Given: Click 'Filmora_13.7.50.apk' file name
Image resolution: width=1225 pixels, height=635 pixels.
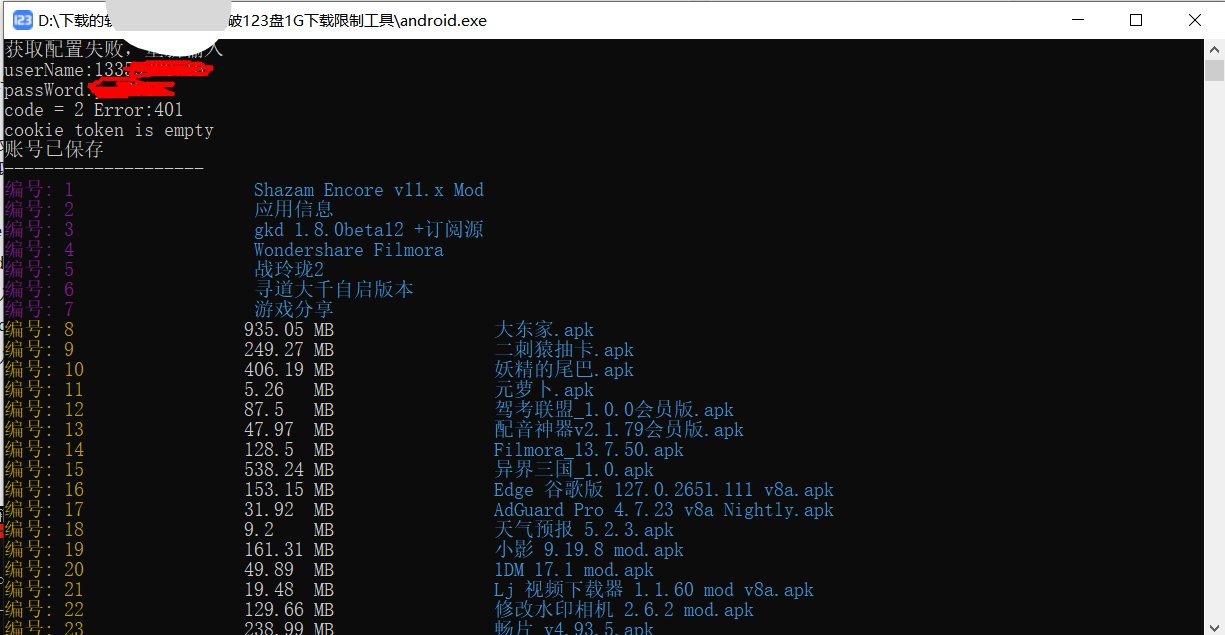Looking at the screenshot, I should [x=589, y=450].
